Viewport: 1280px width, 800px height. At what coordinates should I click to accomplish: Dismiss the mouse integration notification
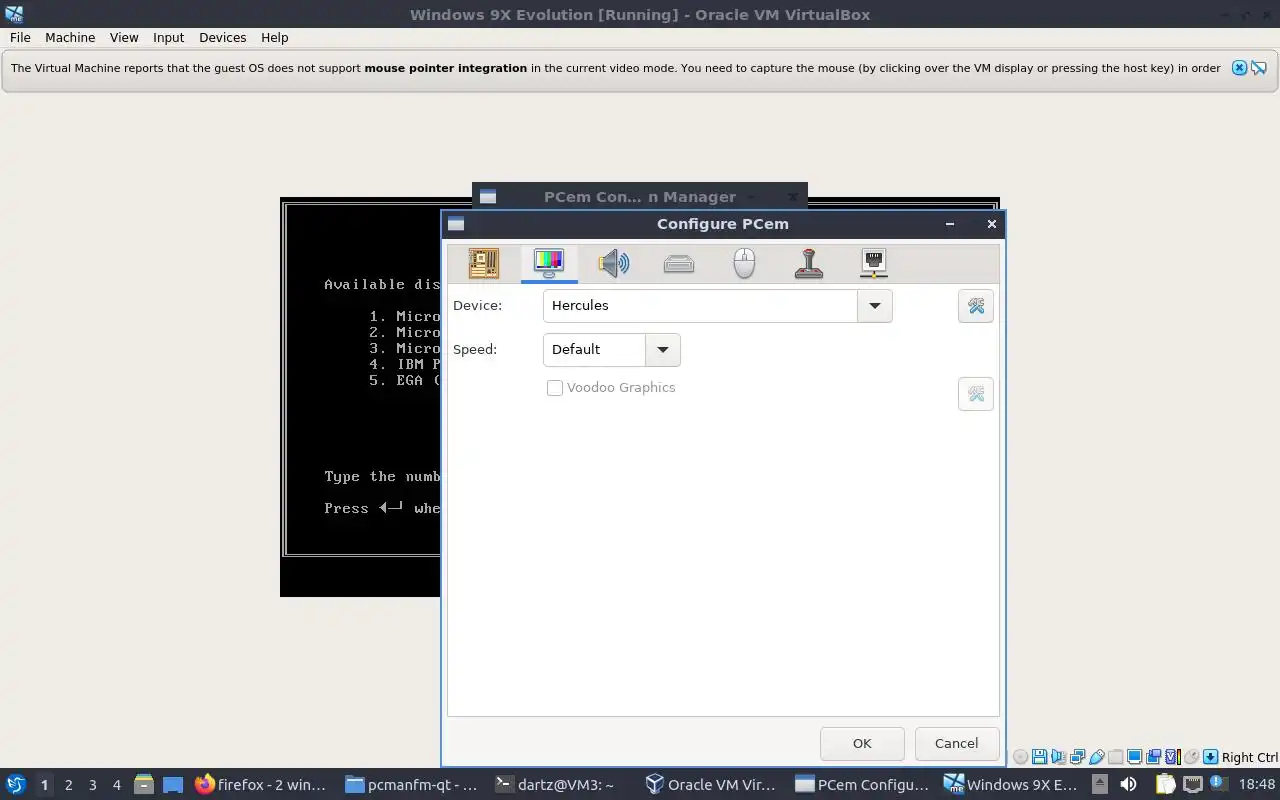coord(1239,68)
